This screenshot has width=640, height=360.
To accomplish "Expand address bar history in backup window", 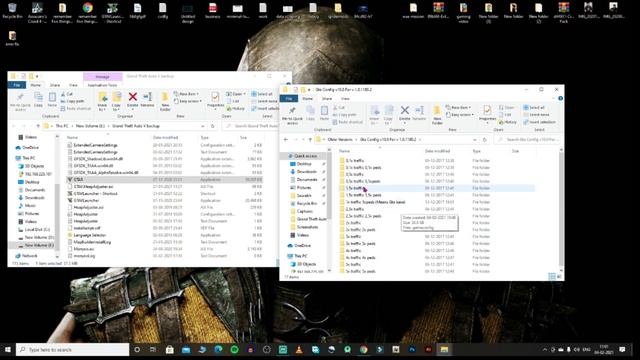I will click(203, 126).
